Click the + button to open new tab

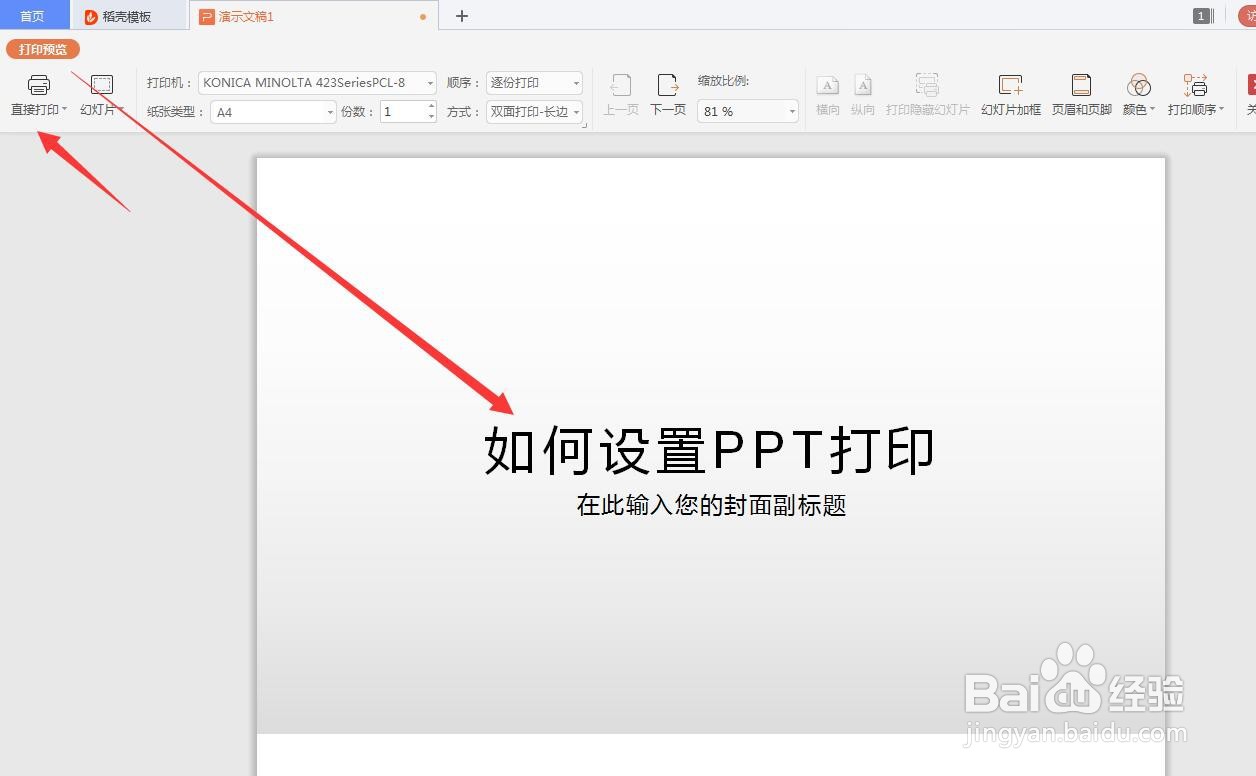(461, 16)
